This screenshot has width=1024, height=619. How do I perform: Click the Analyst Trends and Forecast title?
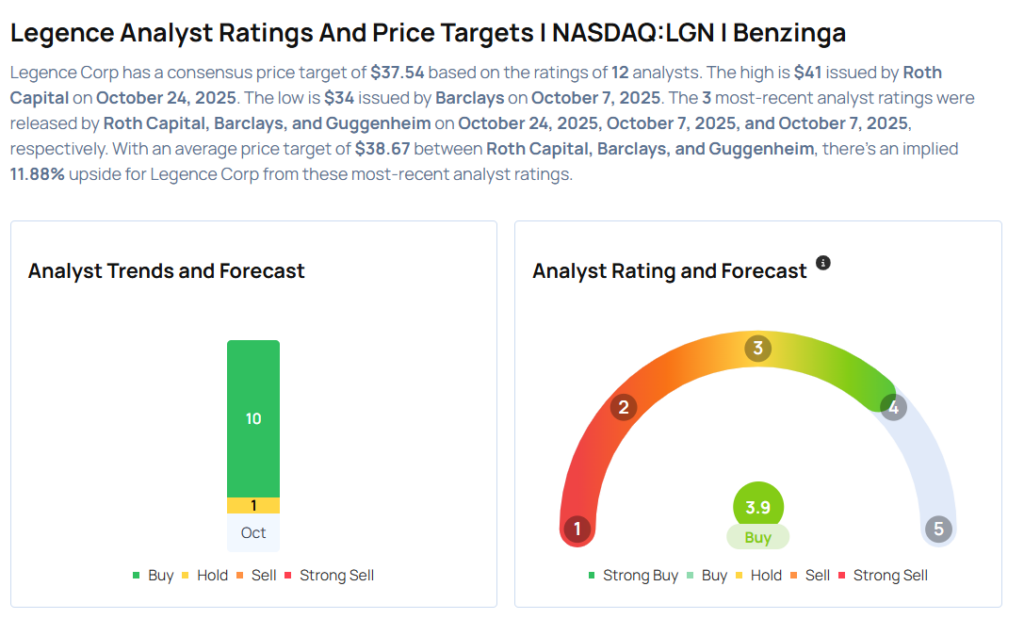(166, 271)
